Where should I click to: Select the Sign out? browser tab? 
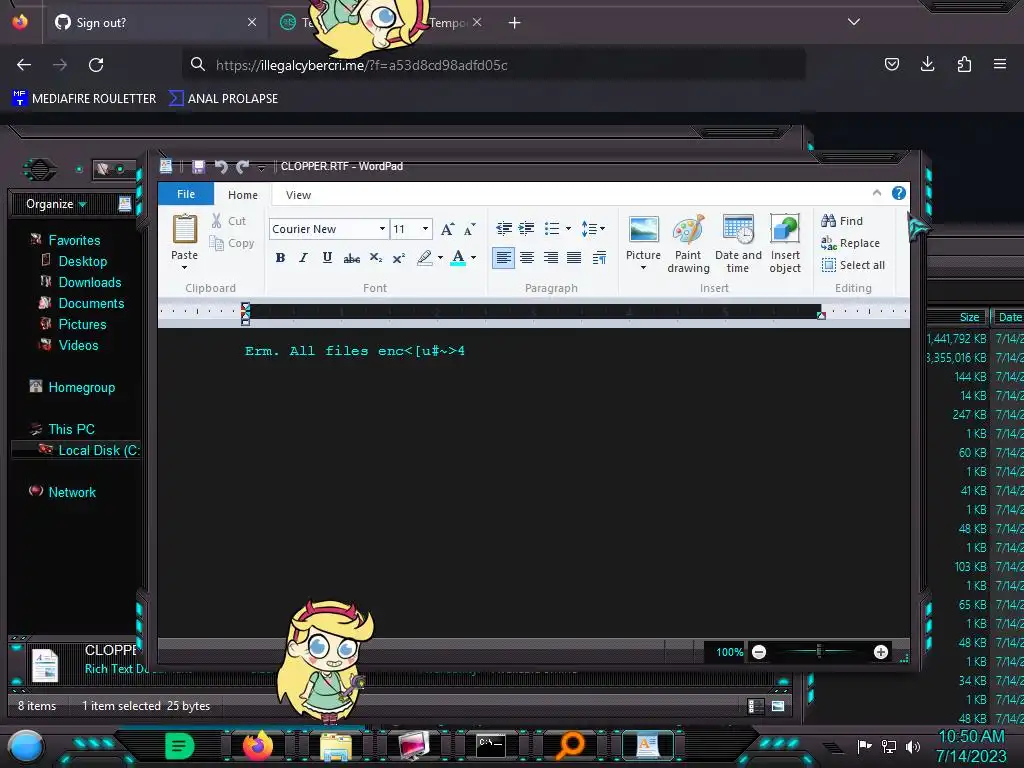tap(156, 23)
